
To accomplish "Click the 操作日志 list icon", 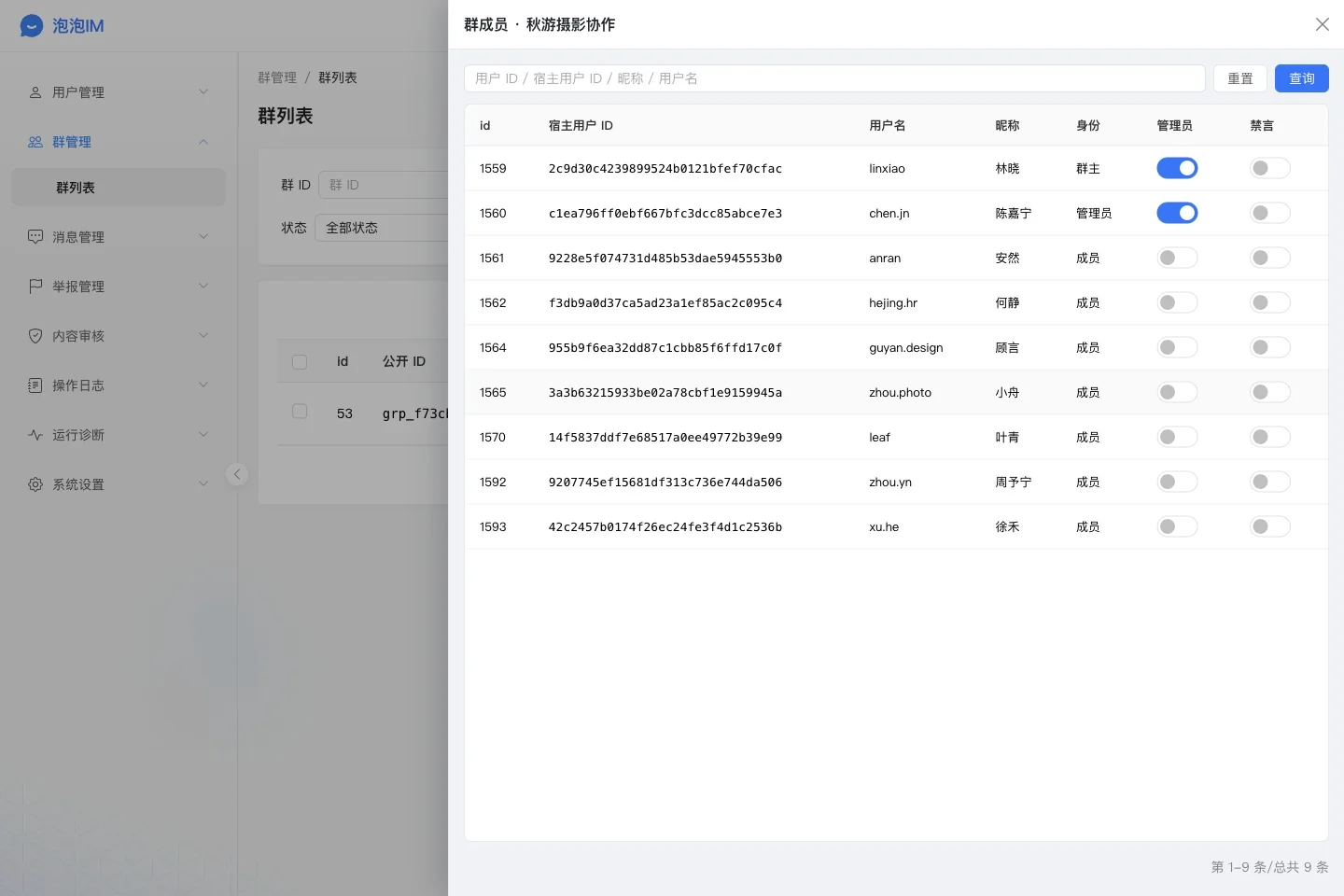I will tap(35, 385).
